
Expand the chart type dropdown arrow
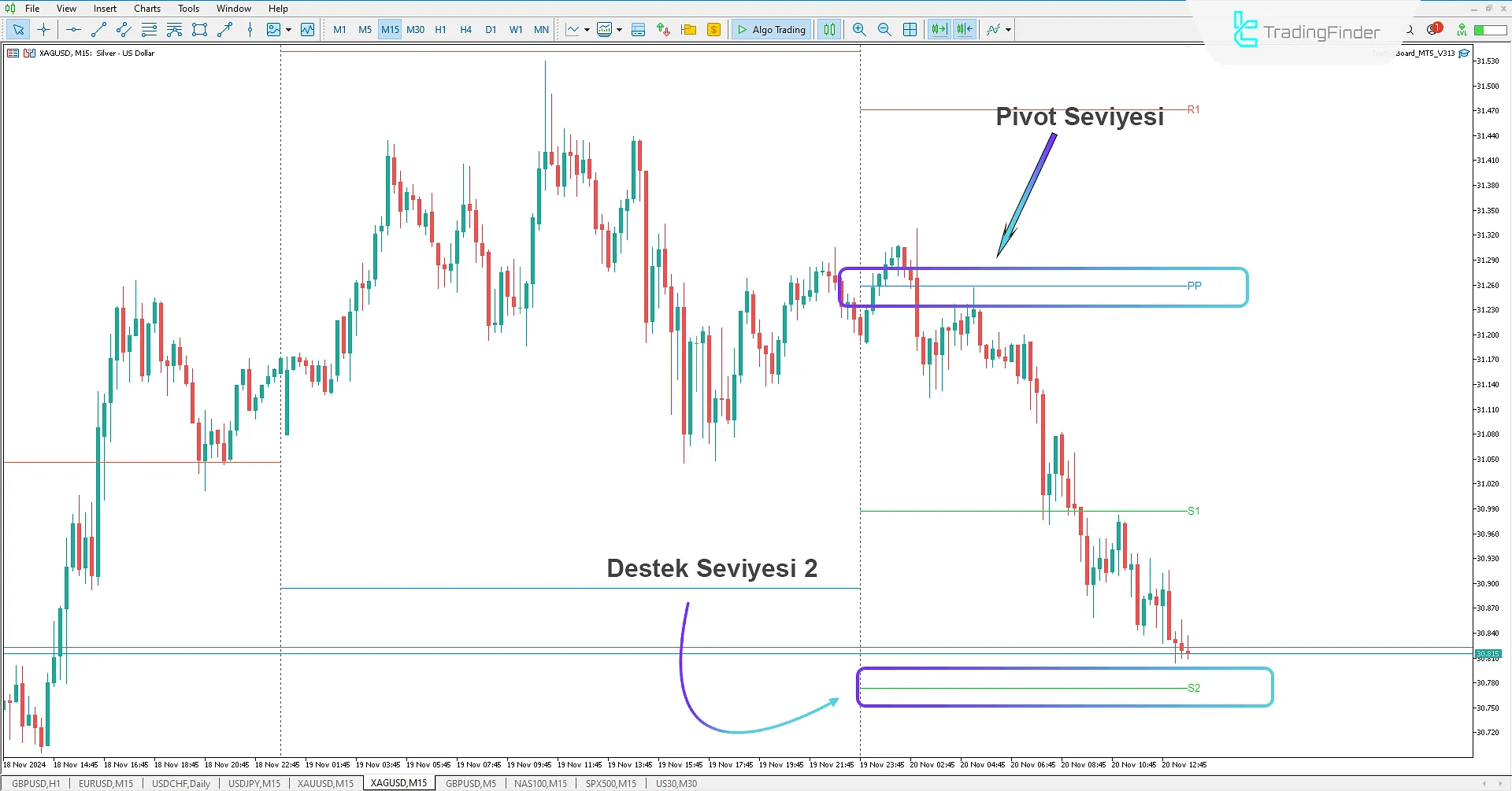point(587,30)
